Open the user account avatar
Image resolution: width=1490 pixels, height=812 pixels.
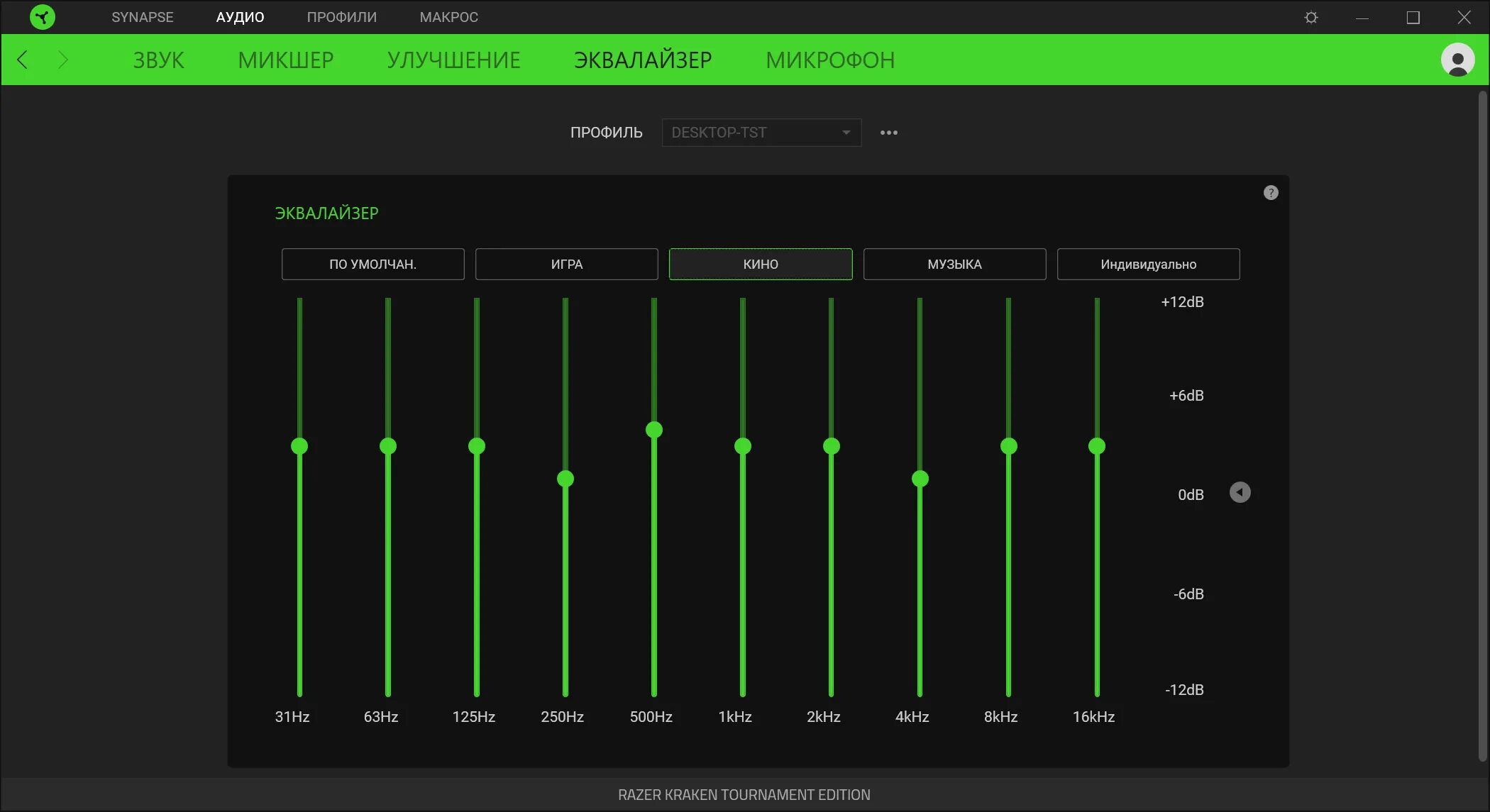pos(1457,60)
